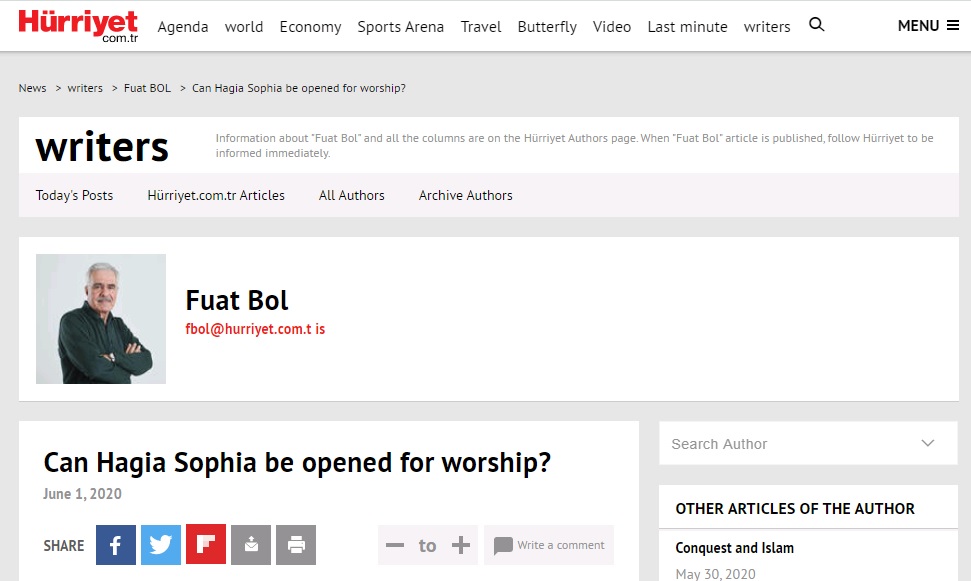Open the world section

tap(244, 27)
